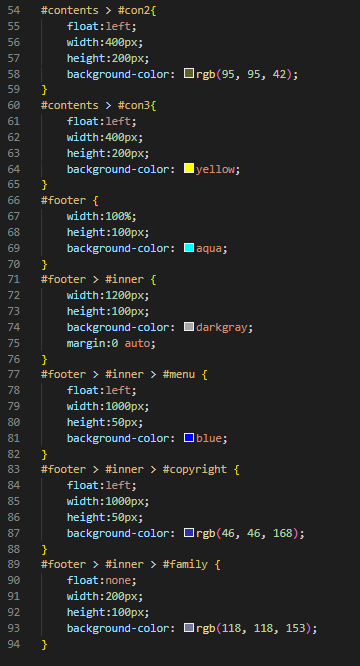Click line number 89 in the gutter
The width and height of the screenshot is (360, 666).
pos(14,564)
